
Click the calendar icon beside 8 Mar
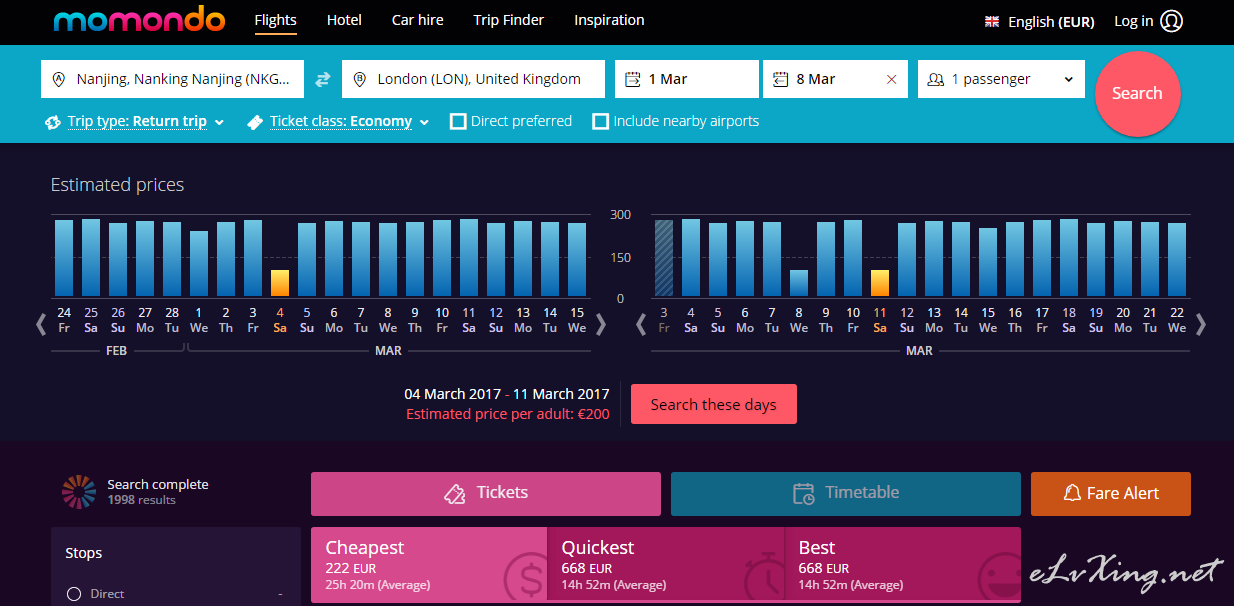[x=781, y=79]
